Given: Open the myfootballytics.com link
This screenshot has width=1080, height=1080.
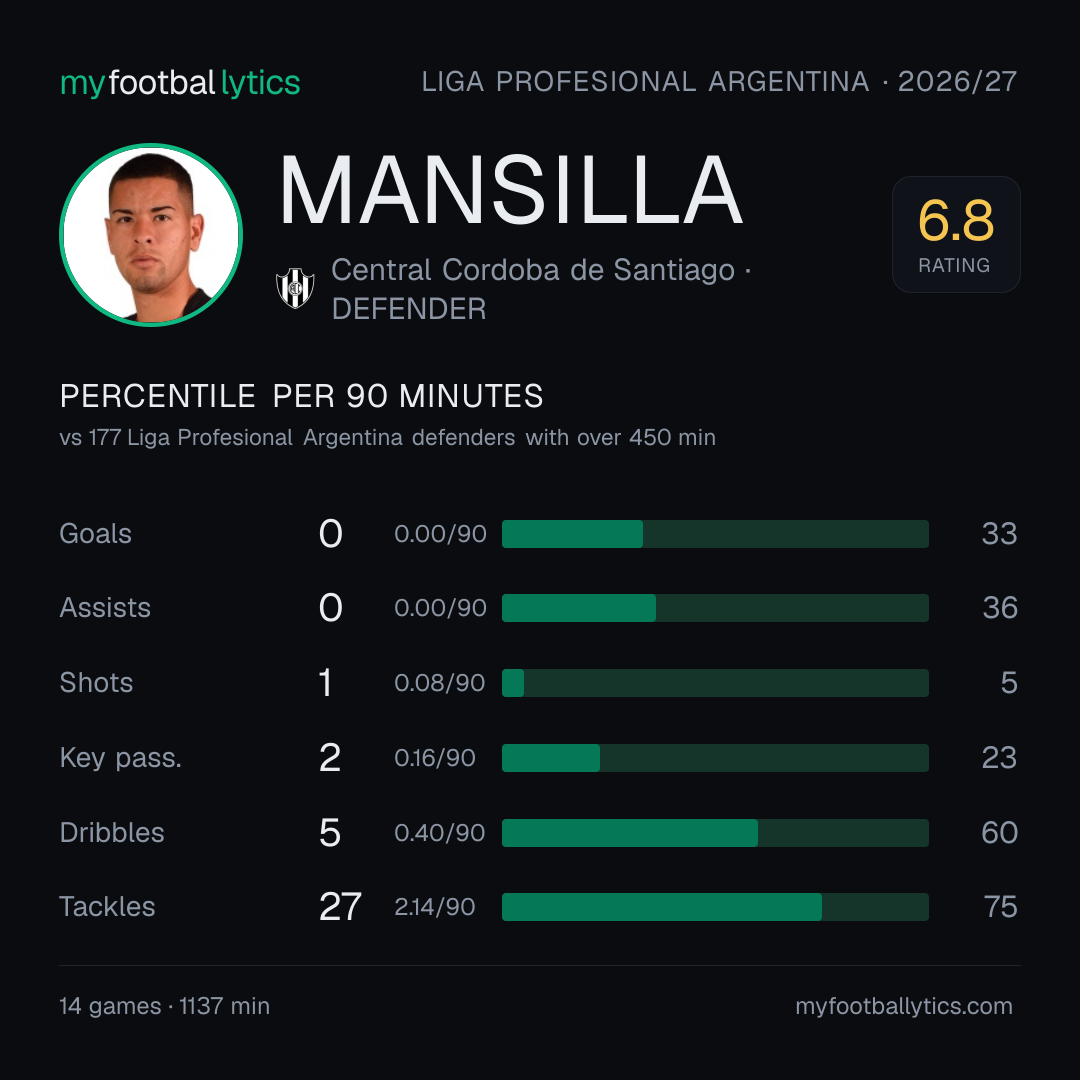Looking at the screenshot, I should pos(904,1006).
